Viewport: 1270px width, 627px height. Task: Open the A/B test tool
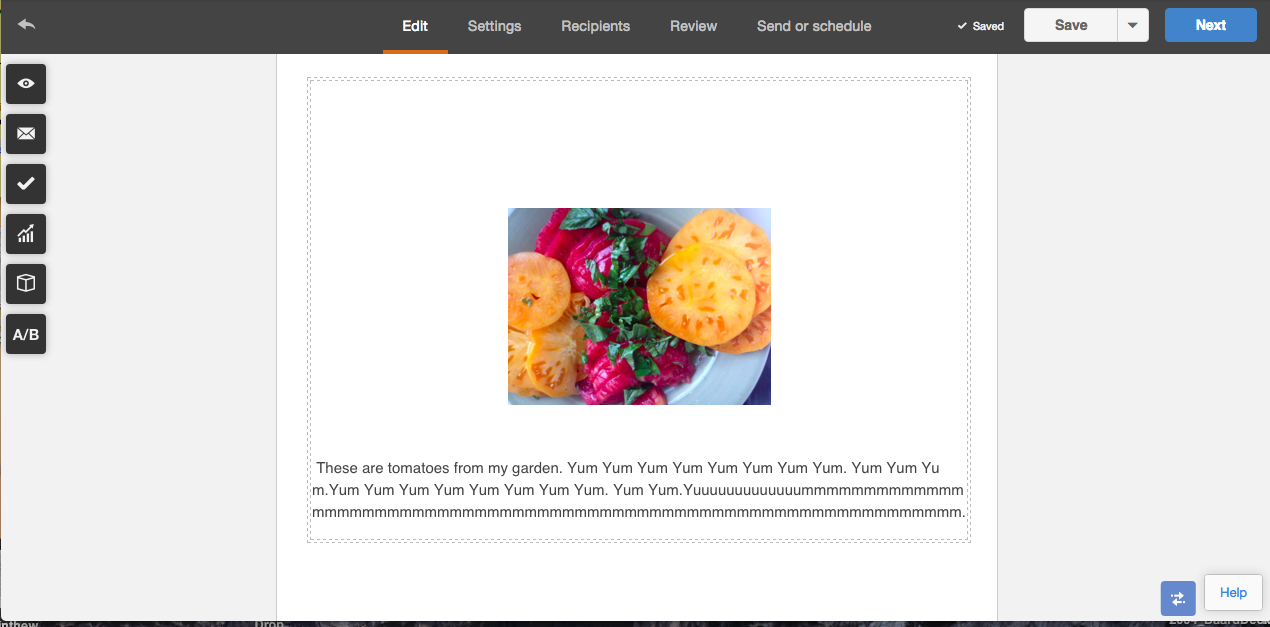pyautogui.click(x=26, y=334)
